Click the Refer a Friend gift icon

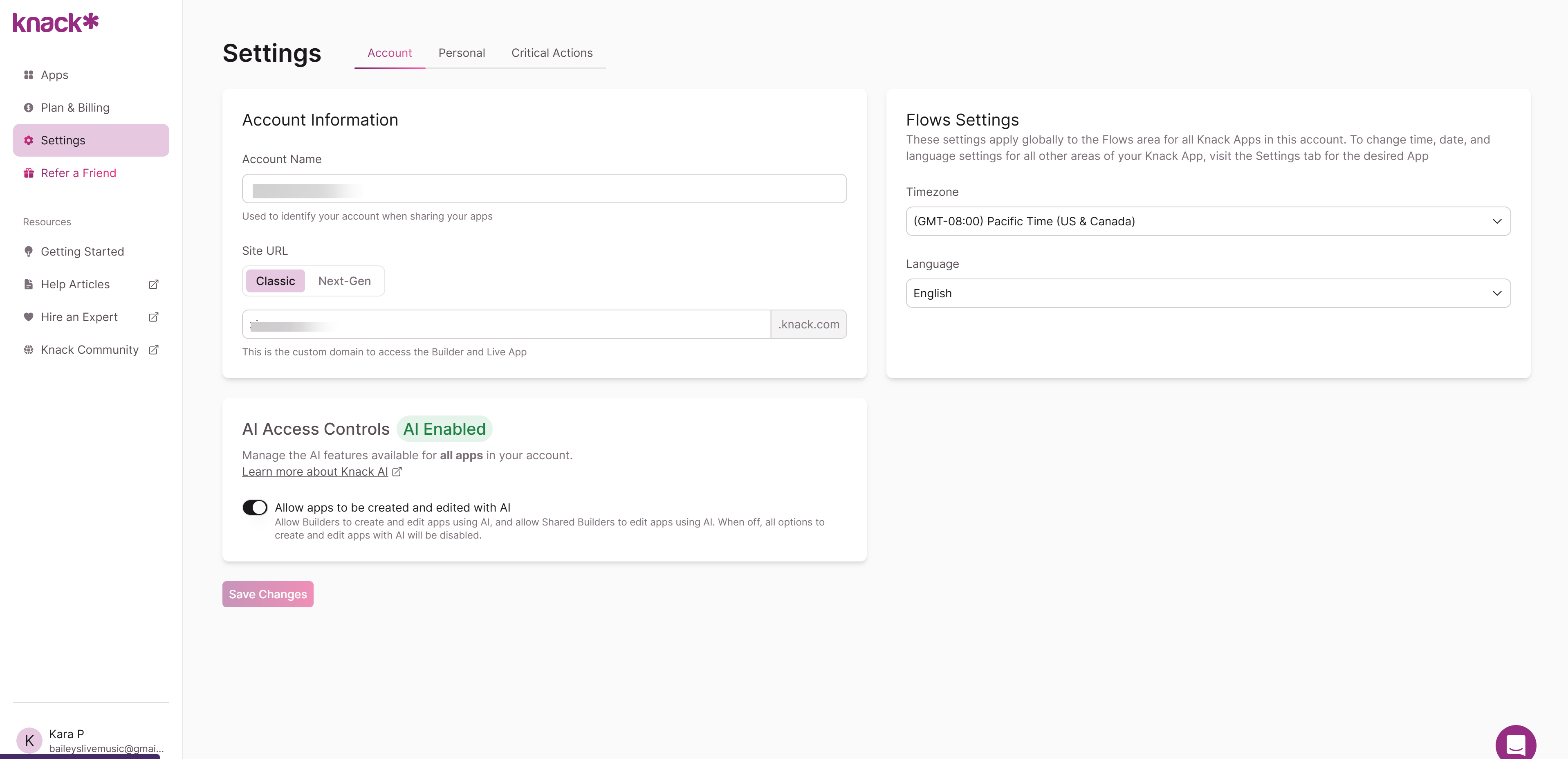(28, 173)
